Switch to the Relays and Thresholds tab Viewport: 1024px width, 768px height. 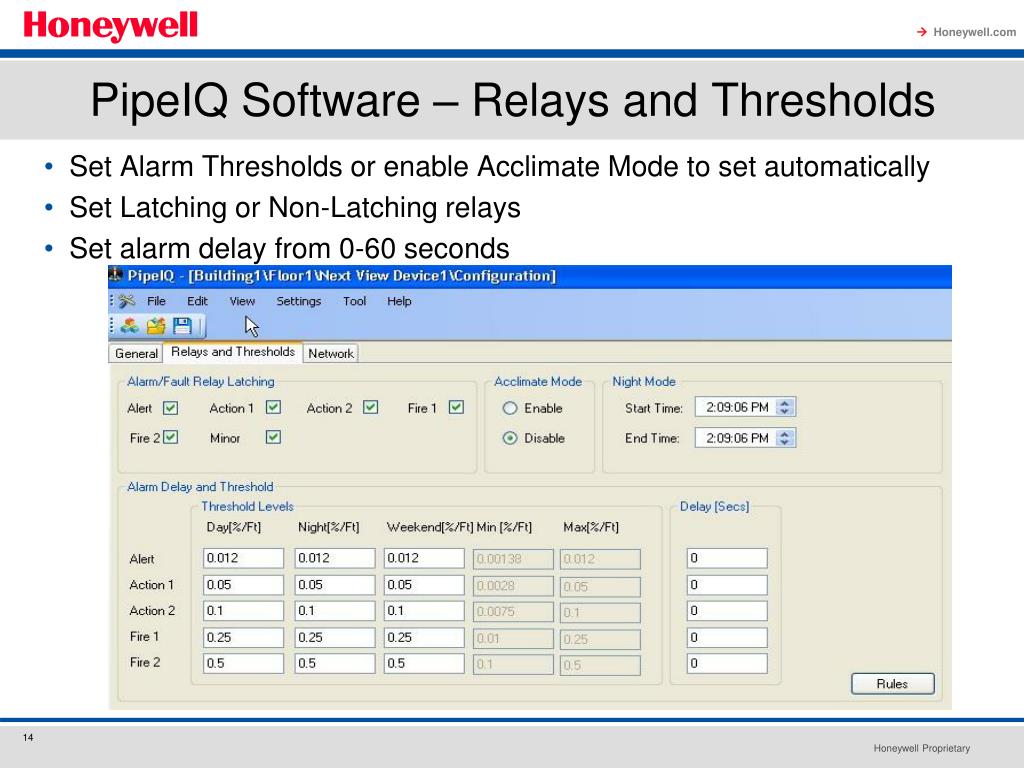click(232, 352)
